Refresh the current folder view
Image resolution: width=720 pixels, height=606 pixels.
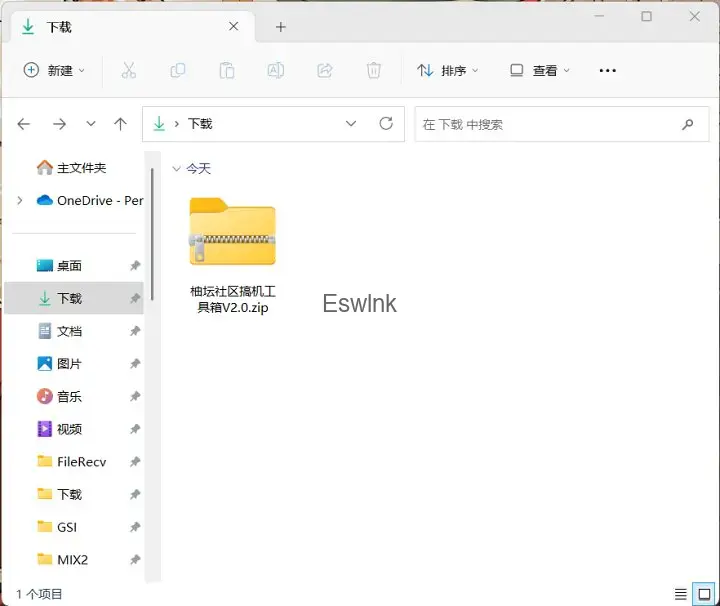click(386, 124)
